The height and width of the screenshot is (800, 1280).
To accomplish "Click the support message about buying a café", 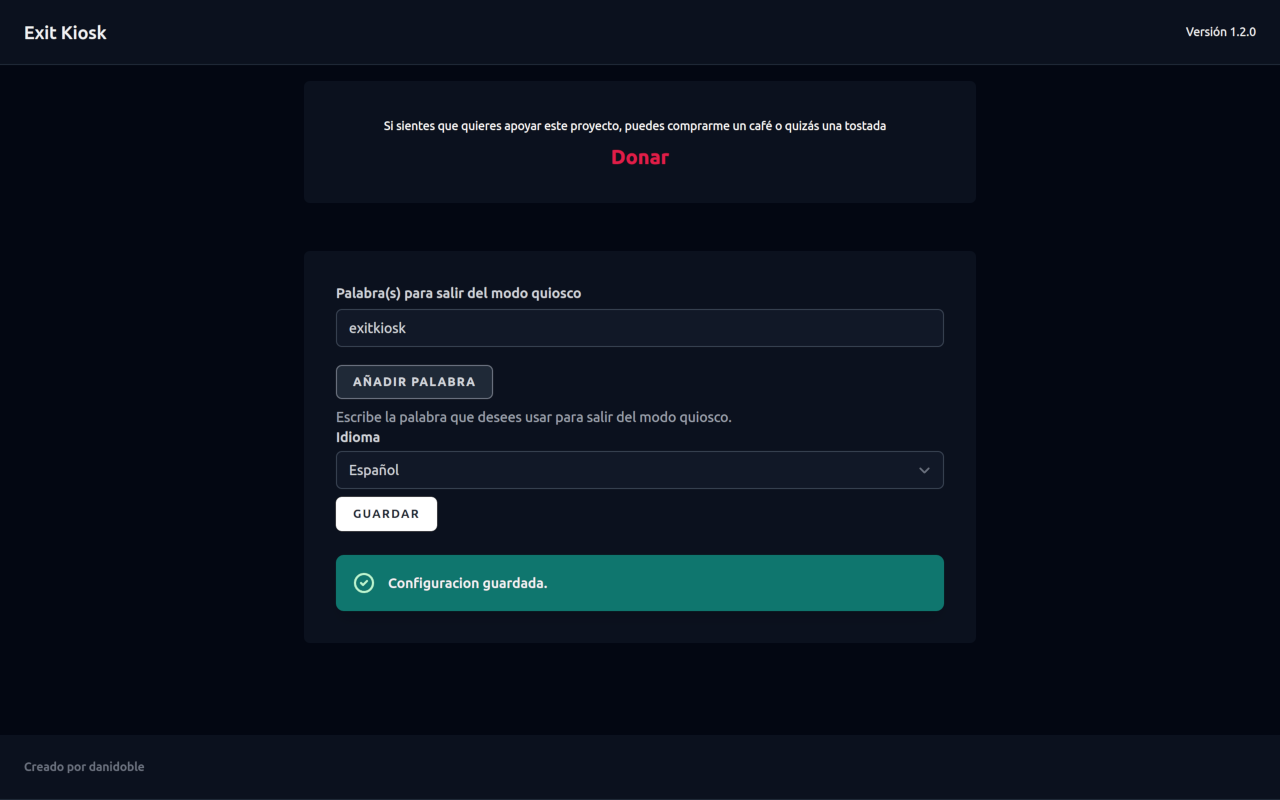I will [x=634, y=126].
